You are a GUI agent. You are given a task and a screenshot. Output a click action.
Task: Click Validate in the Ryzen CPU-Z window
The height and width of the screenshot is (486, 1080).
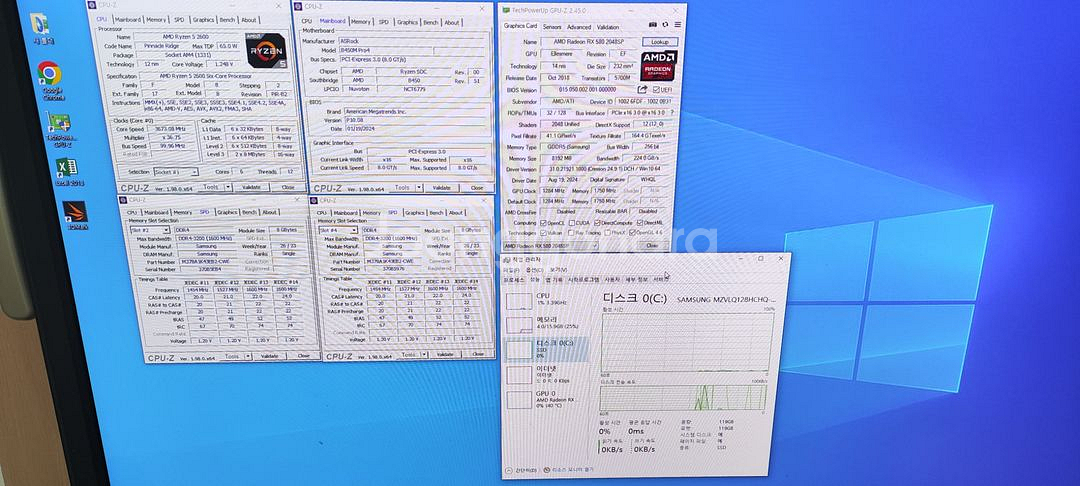pos(252,187)
